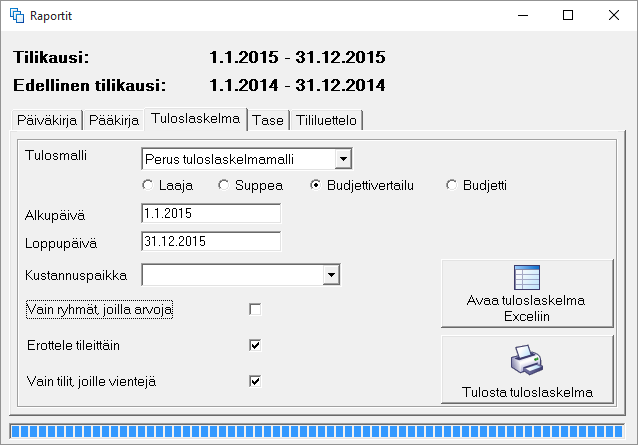Switch to the Päiväkirja tab
638x445 pixels.
pos(47,120)
